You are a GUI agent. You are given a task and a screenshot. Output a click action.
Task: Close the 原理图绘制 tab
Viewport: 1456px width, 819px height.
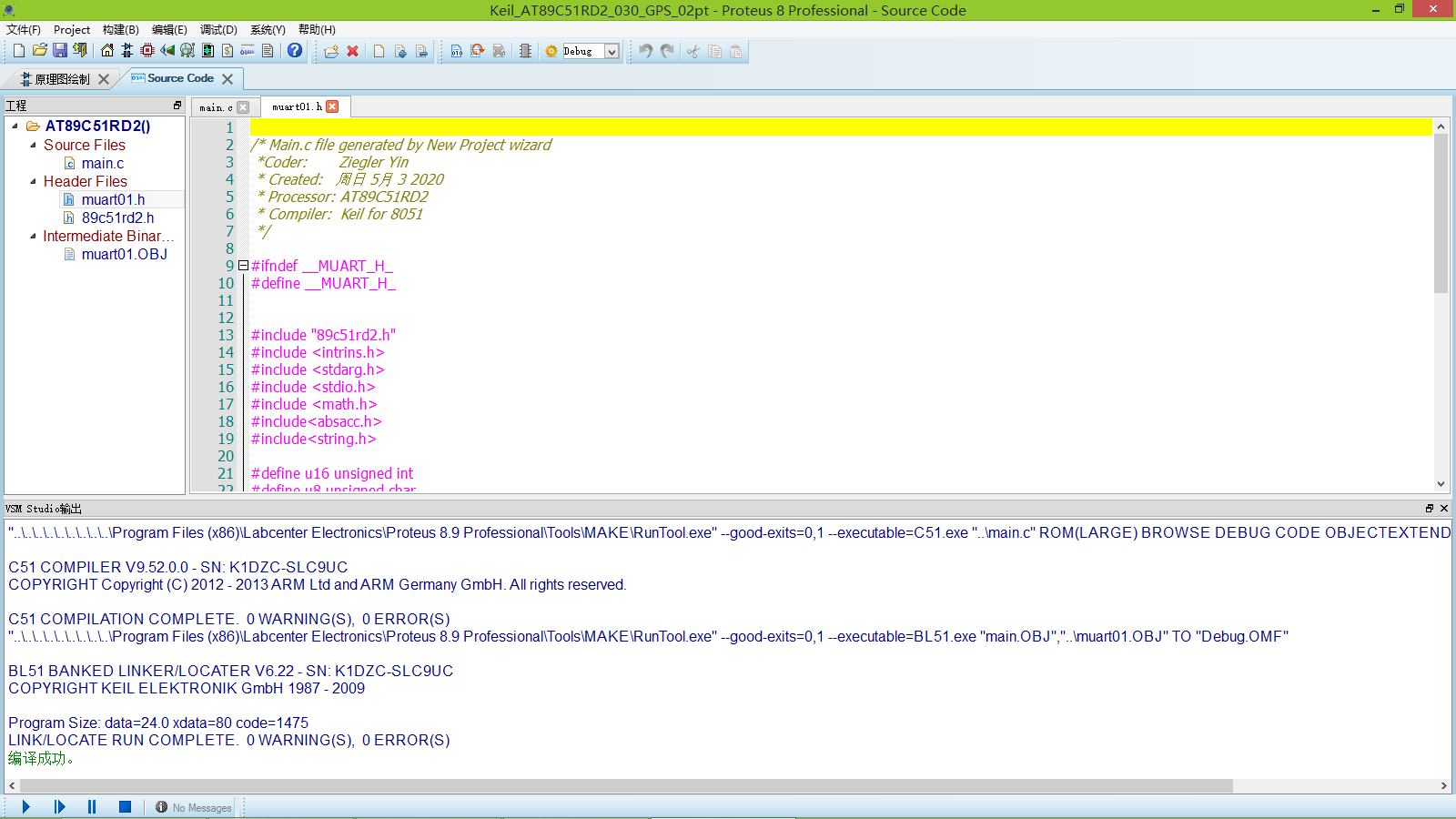(x=104, y=79)
